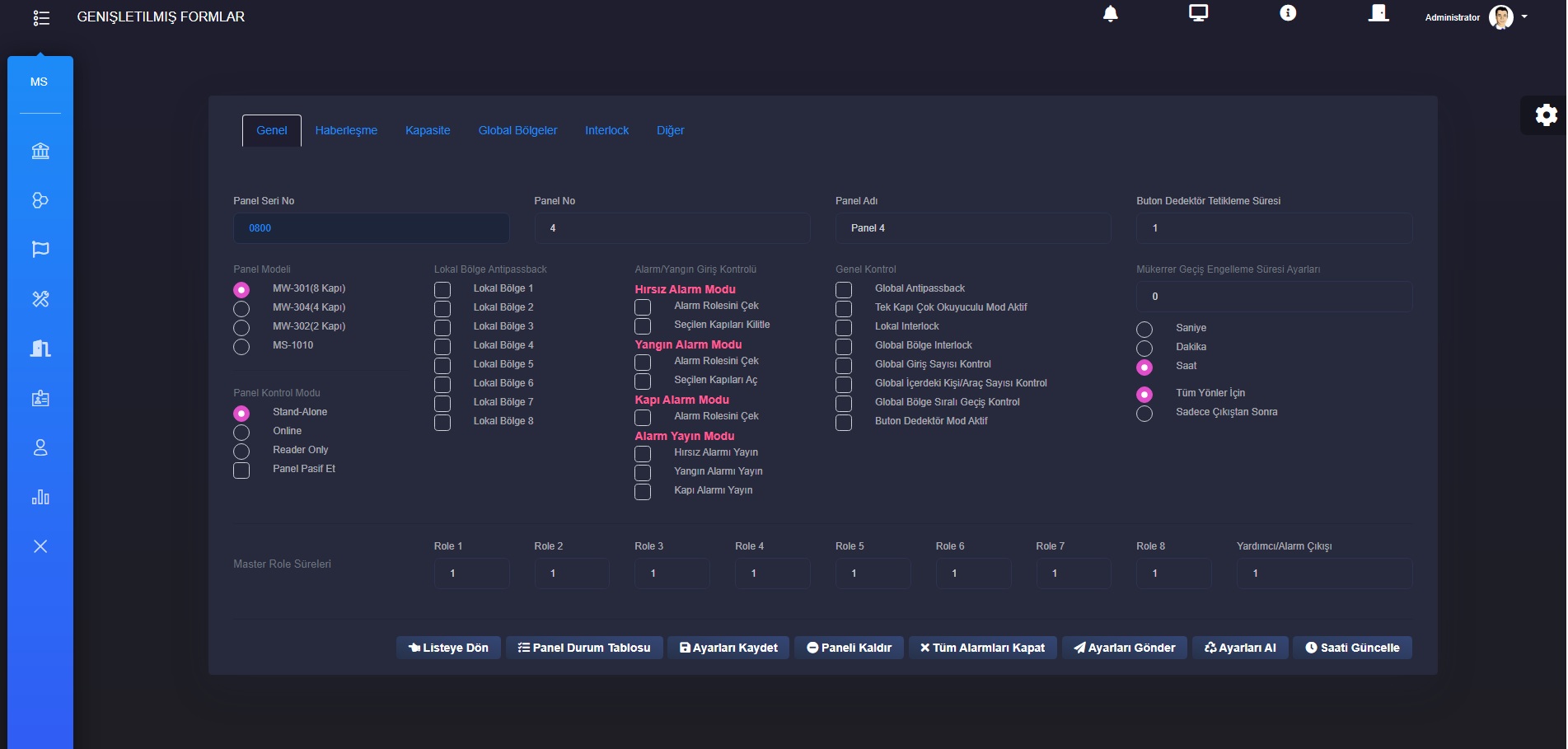Open the Global Bölgeler tab
This screenshot has height=749, width=1568.
pos(517,130)
